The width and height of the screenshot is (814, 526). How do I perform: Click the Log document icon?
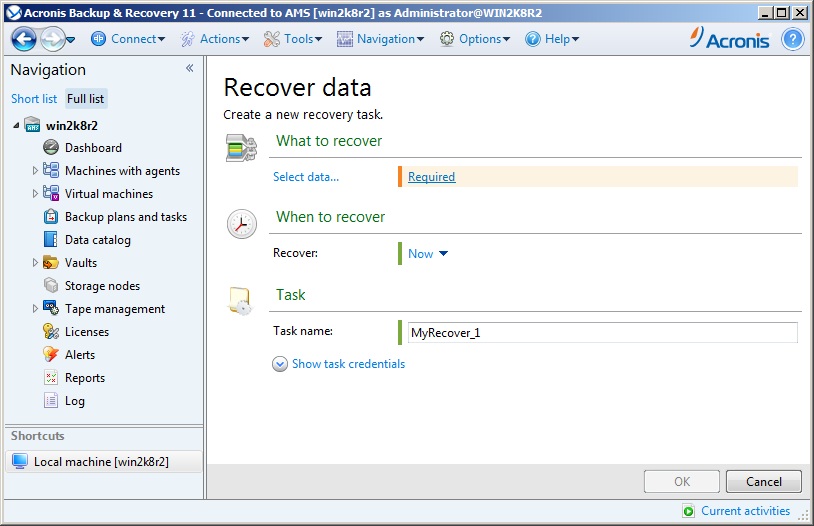click(x=51, y=400)
